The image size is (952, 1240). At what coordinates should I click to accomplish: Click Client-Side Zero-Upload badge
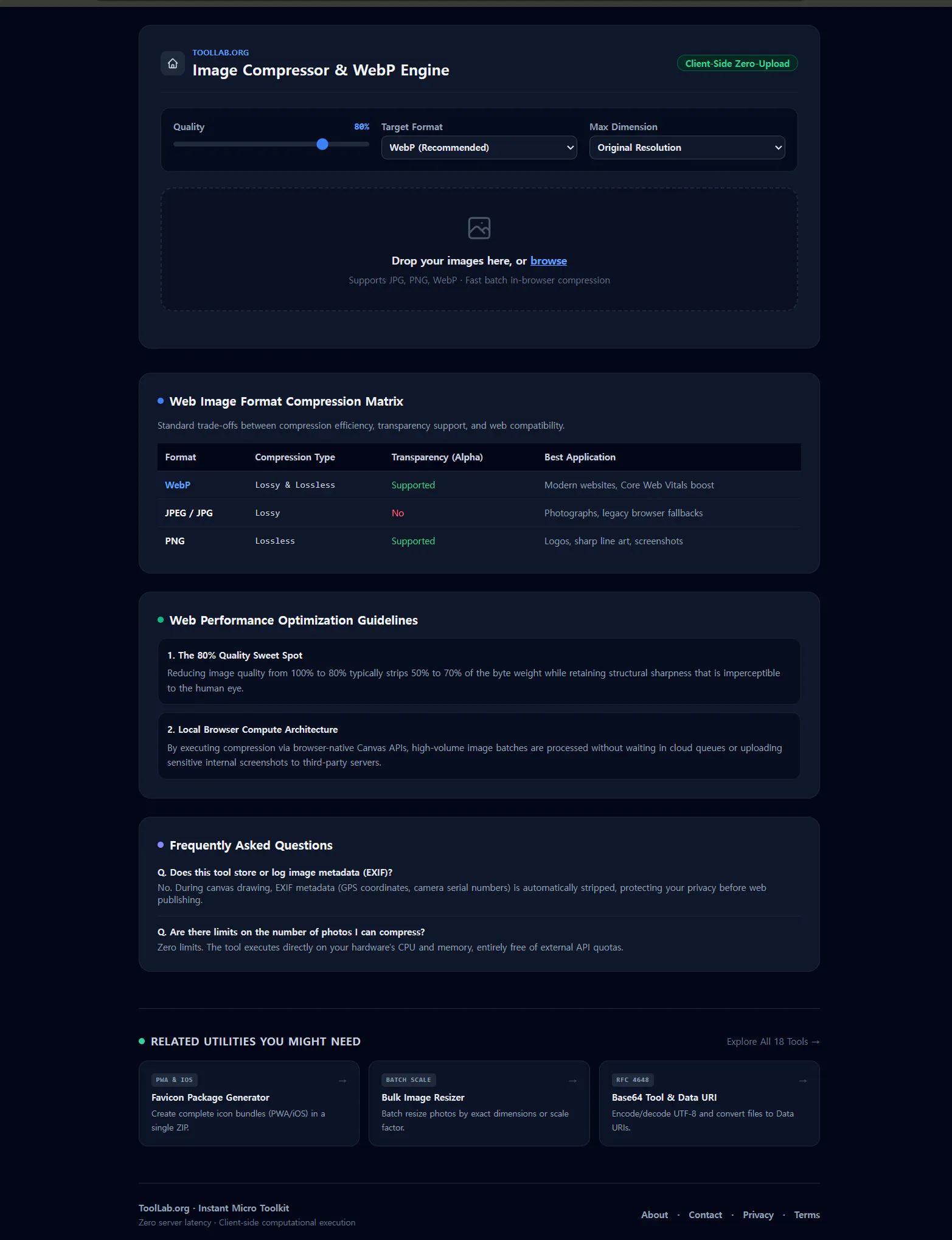[x=737, y=63]
